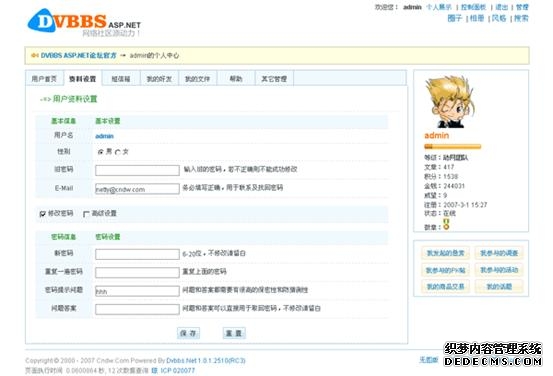Open the 我的文件 tab

pos(198,79)
